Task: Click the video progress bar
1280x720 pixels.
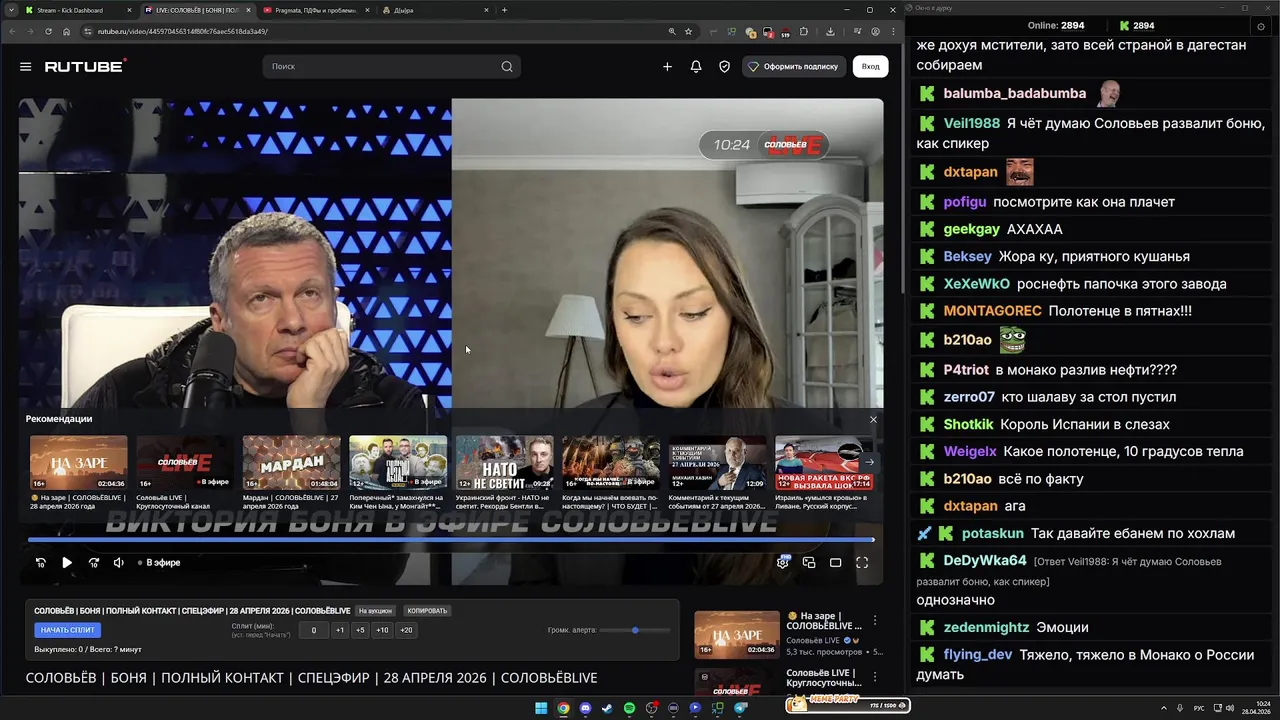Action: point(451,540)
